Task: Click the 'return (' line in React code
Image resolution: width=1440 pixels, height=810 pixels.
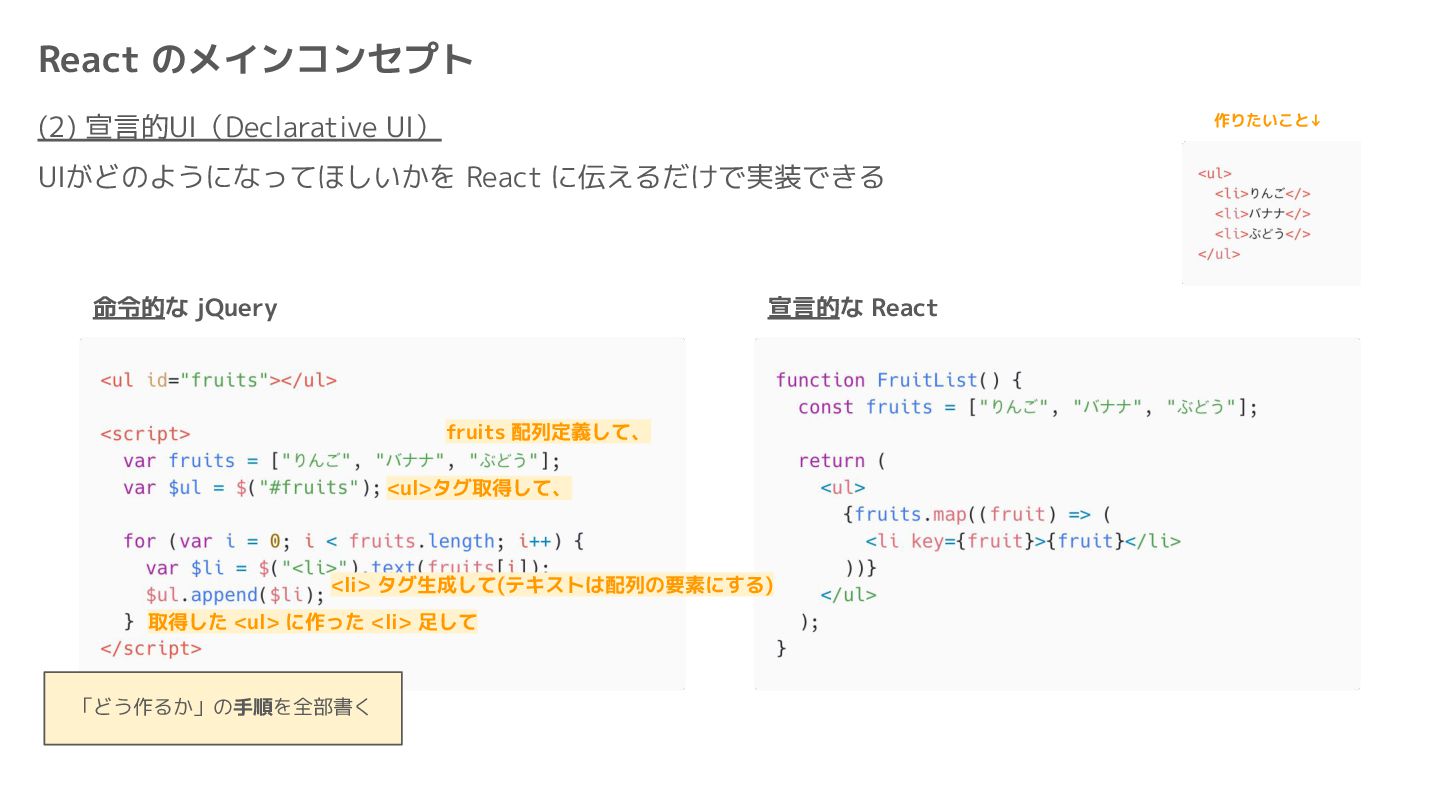Action: 842,461
